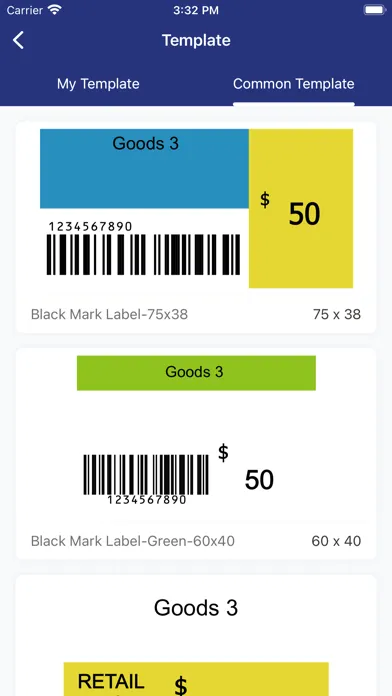Tap the barcode in the 75x38 label
This screenshot has height=696, width=392.
(143, 254)
